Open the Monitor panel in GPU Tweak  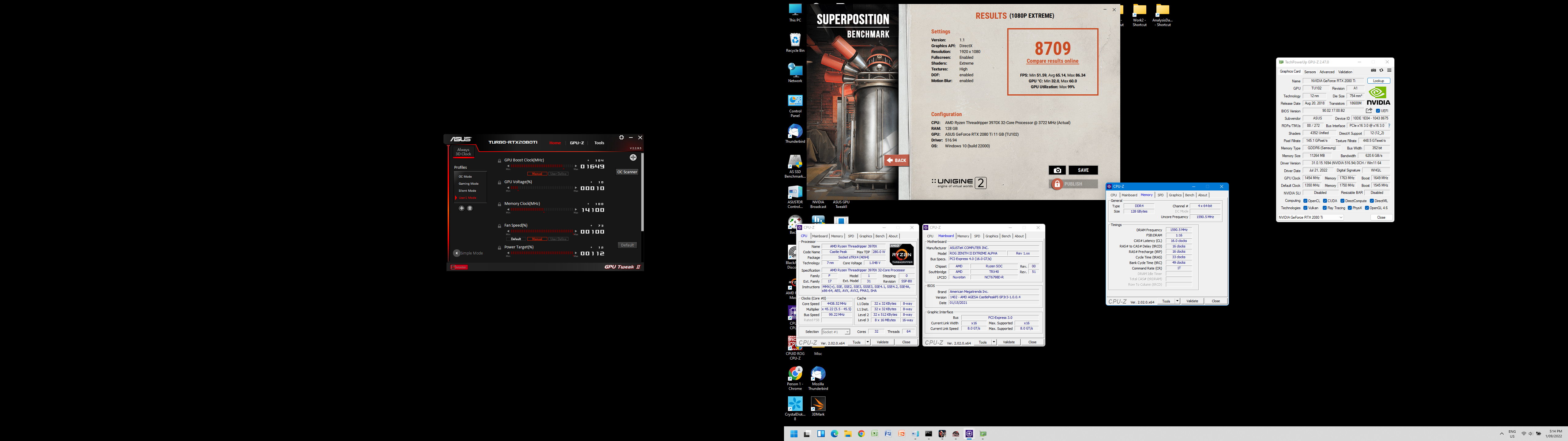[x=460, y=267]
